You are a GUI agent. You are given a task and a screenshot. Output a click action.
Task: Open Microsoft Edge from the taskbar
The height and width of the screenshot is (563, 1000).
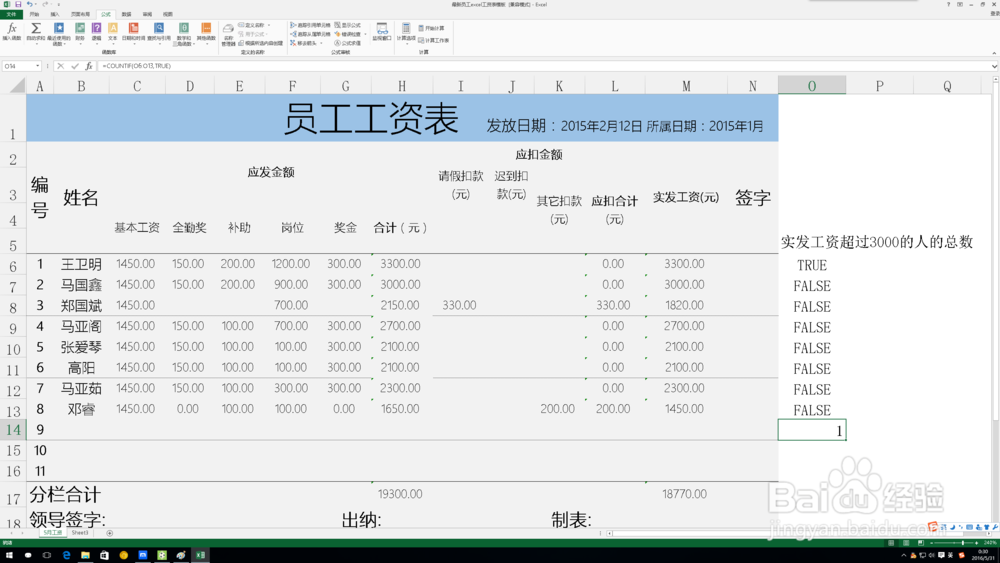pos(66,555)
